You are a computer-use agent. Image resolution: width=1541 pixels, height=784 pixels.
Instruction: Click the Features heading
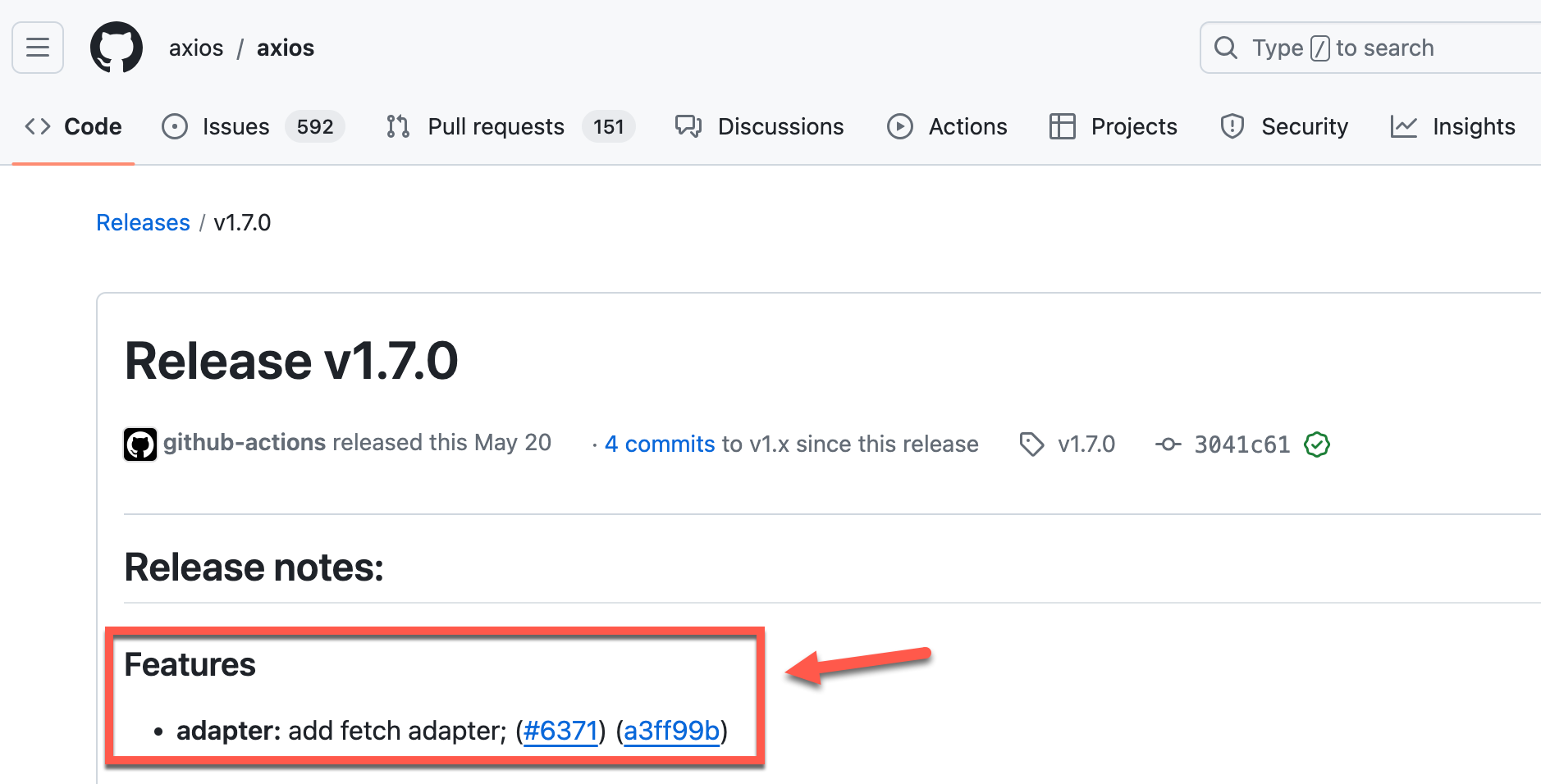coord(190,664)
